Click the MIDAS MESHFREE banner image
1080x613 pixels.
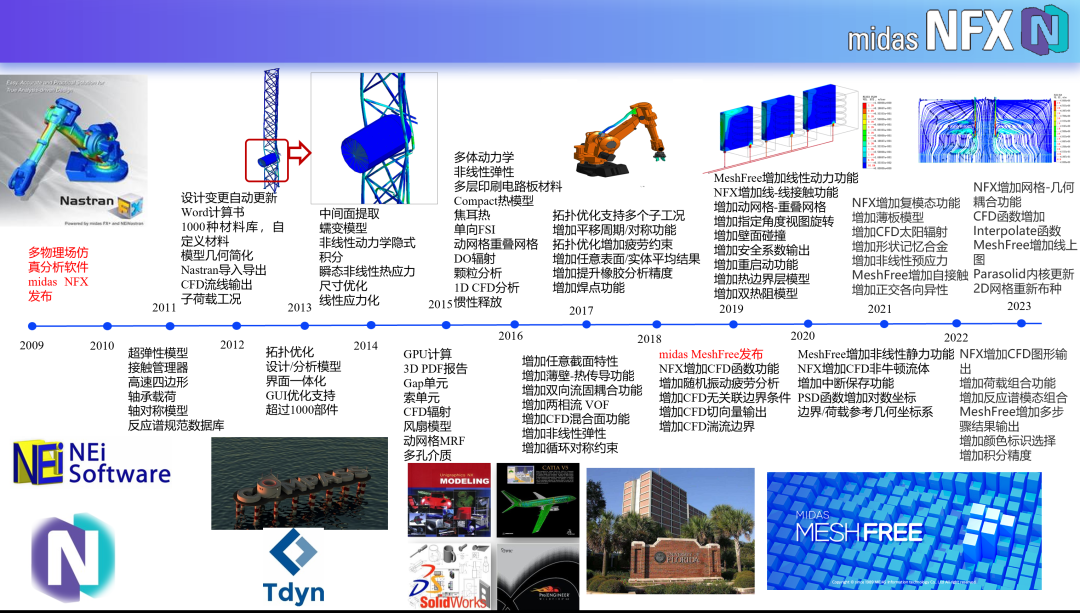click(x=904, y=530)
